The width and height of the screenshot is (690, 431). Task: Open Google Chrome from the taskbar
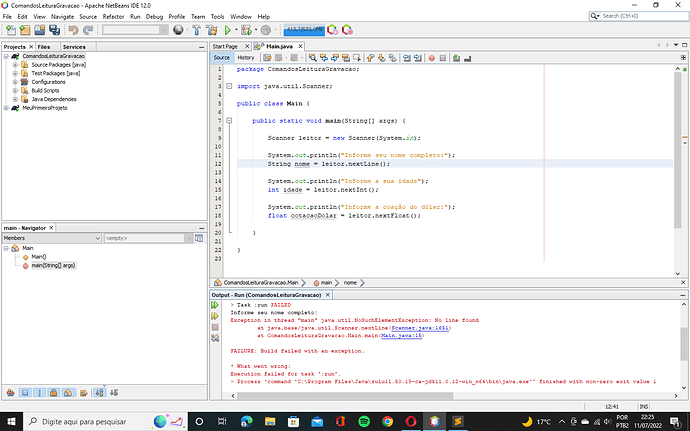388,422
